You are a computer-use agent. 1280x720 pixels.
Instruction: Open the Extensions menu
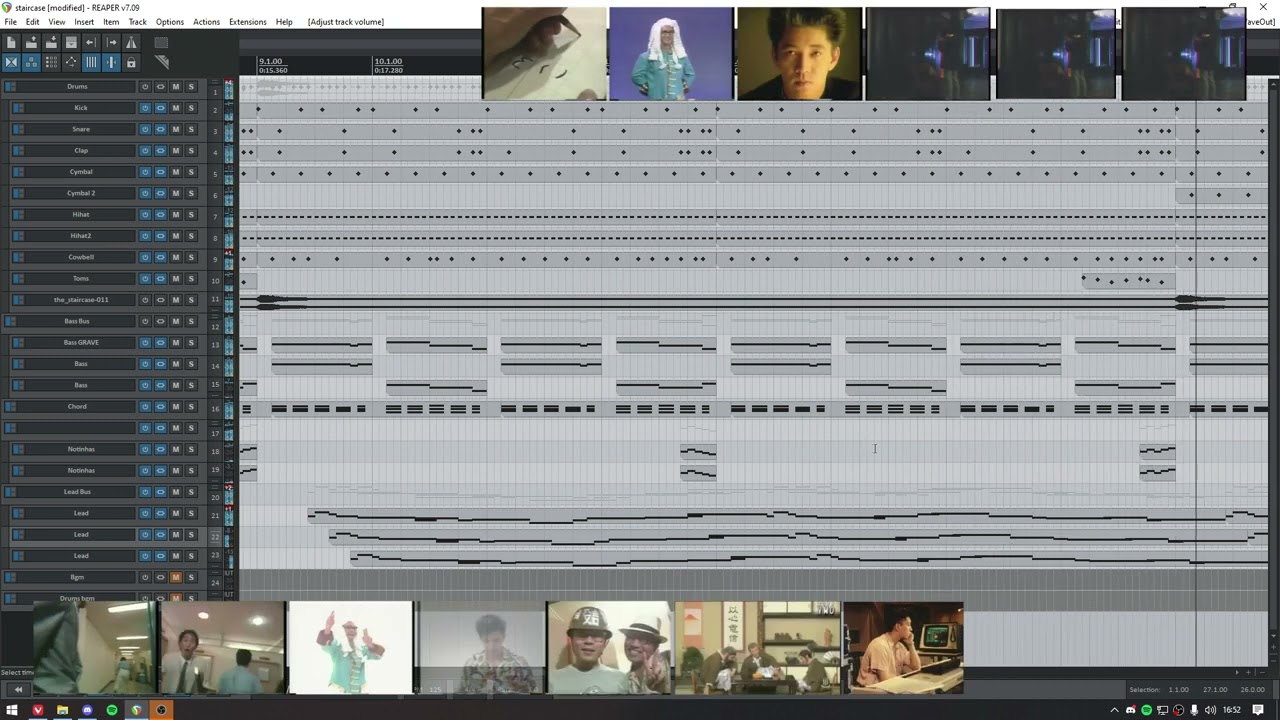tap(247, 21)
